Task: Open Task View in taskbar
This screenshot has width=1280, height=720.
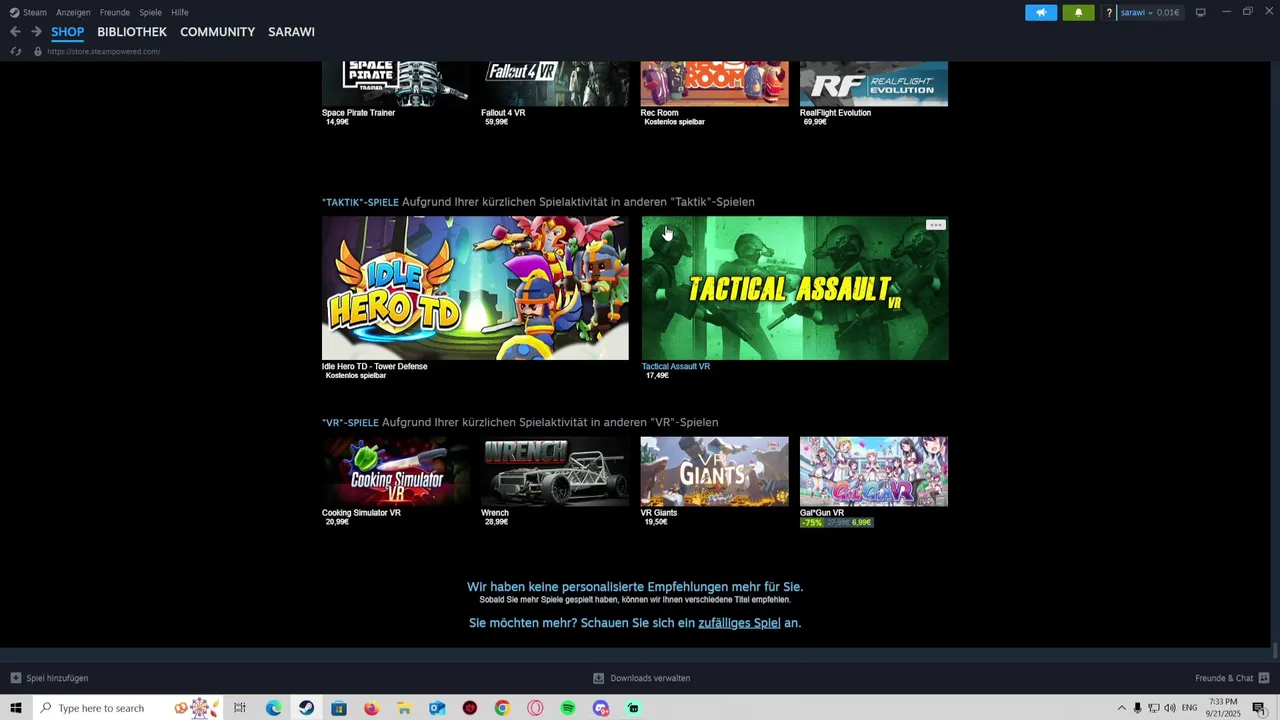Action: pyautogui.click(x=240, y=708)
